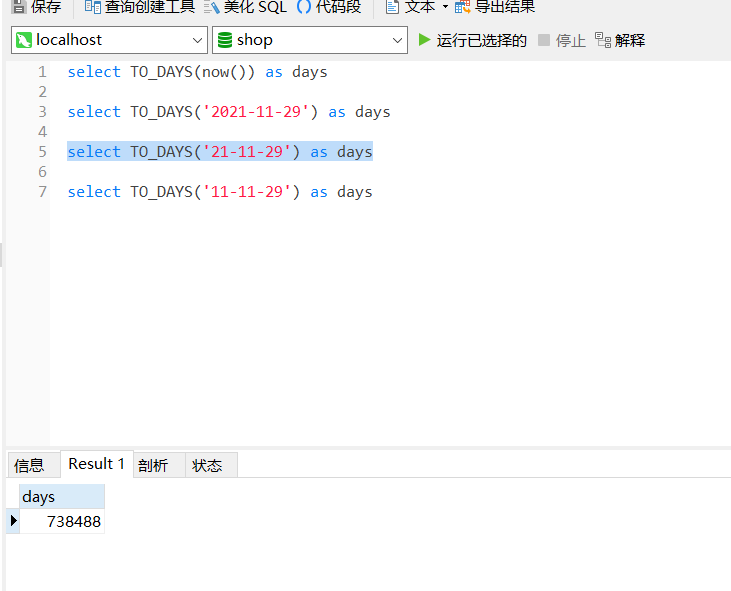The image size is (731, 591).
Task: Click the grey Stop square icon
Action: [544, 40]
